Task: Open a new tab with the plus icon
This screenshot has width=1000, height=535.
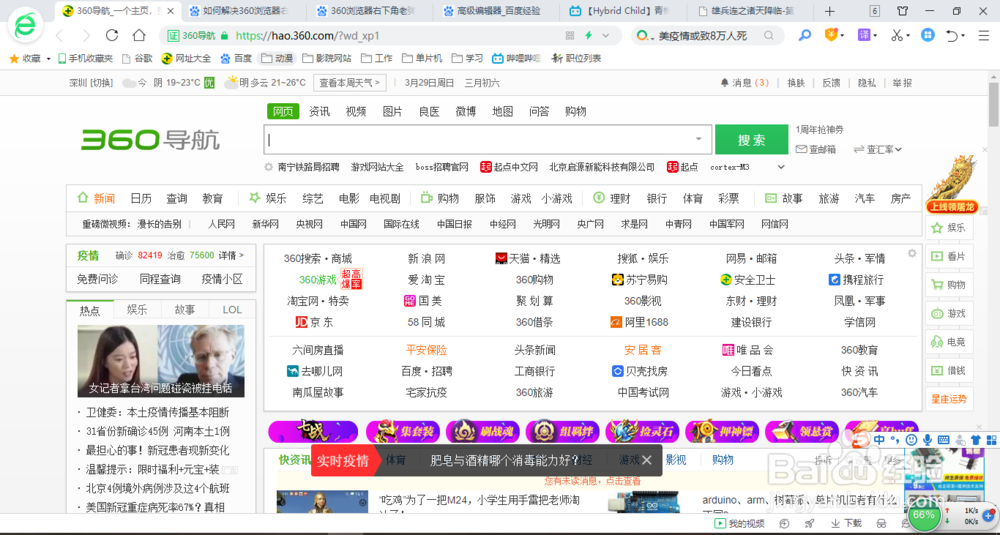Action: (x=829, y=11)
